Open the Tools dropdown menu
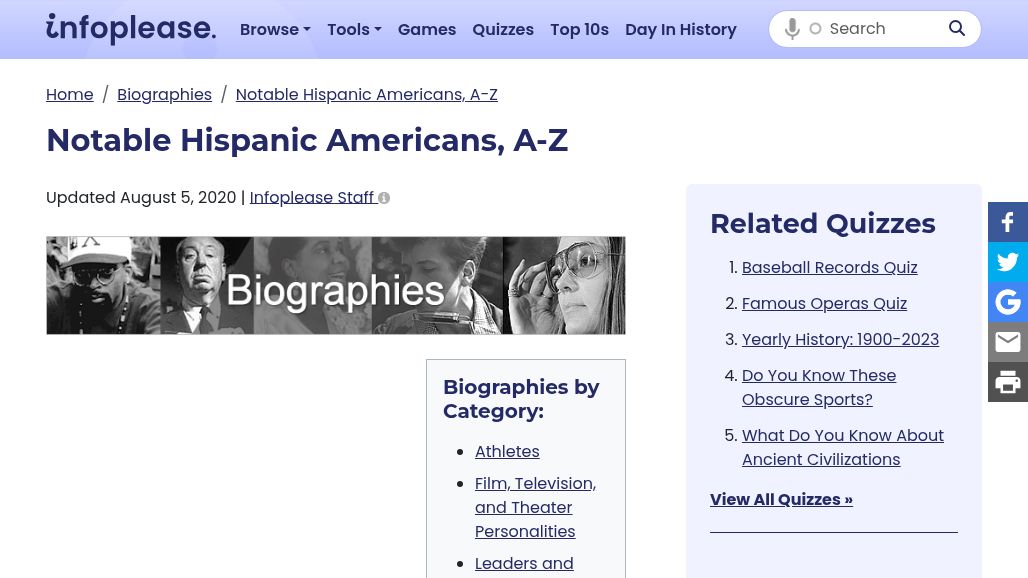Image resolution: width=1028 pixels, height=578 pixels. [x=354, y=29]
